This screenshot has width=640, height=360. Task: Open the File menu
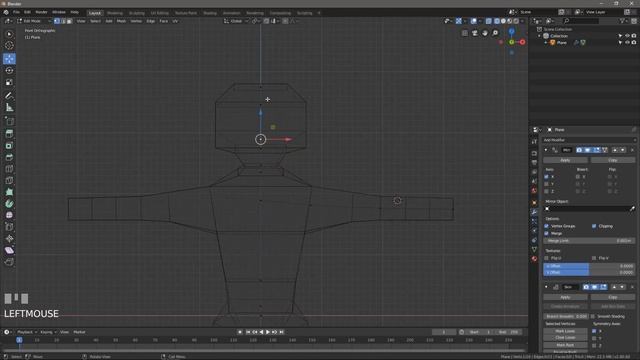[16, 12]
